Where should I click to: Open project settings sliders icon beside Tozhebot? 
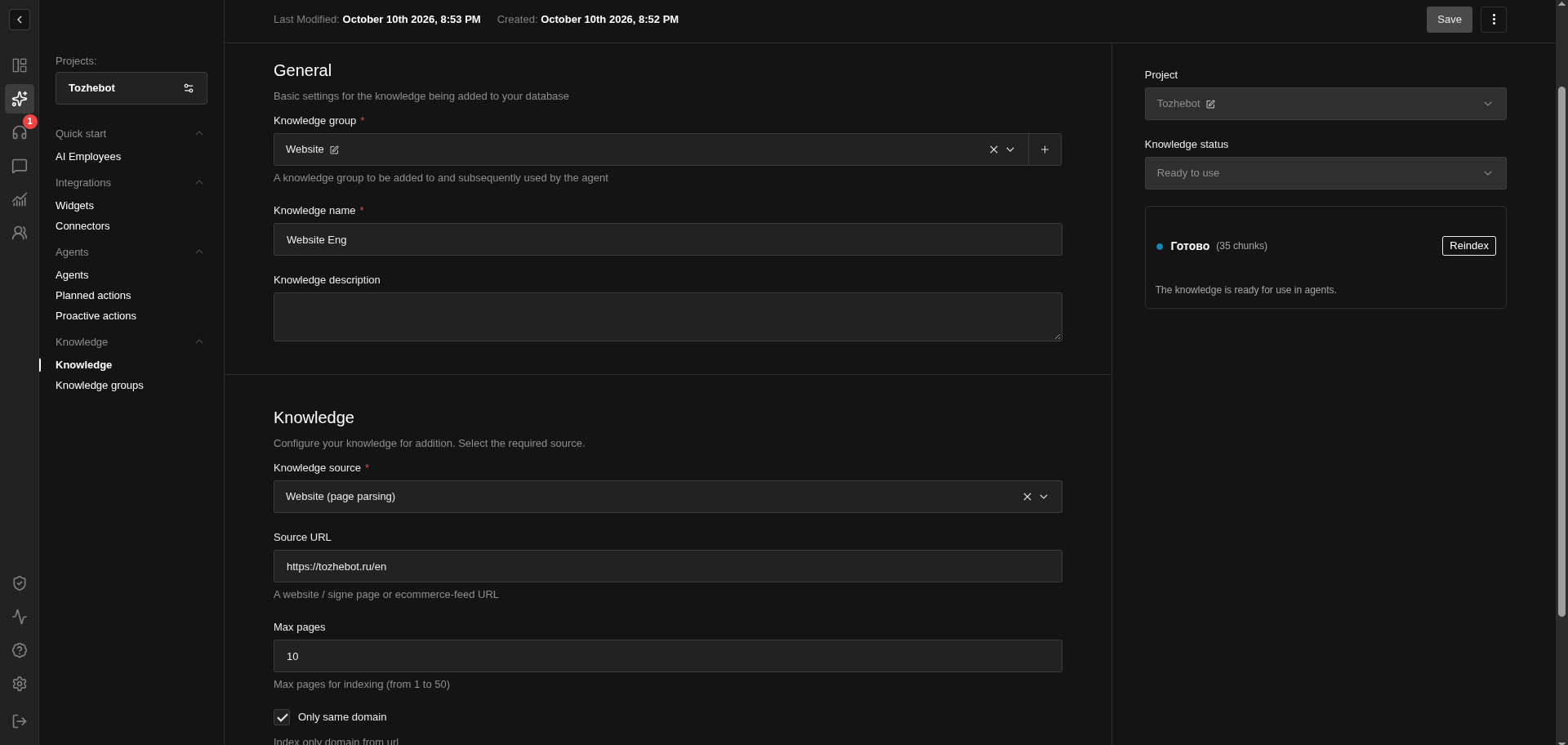189,88
